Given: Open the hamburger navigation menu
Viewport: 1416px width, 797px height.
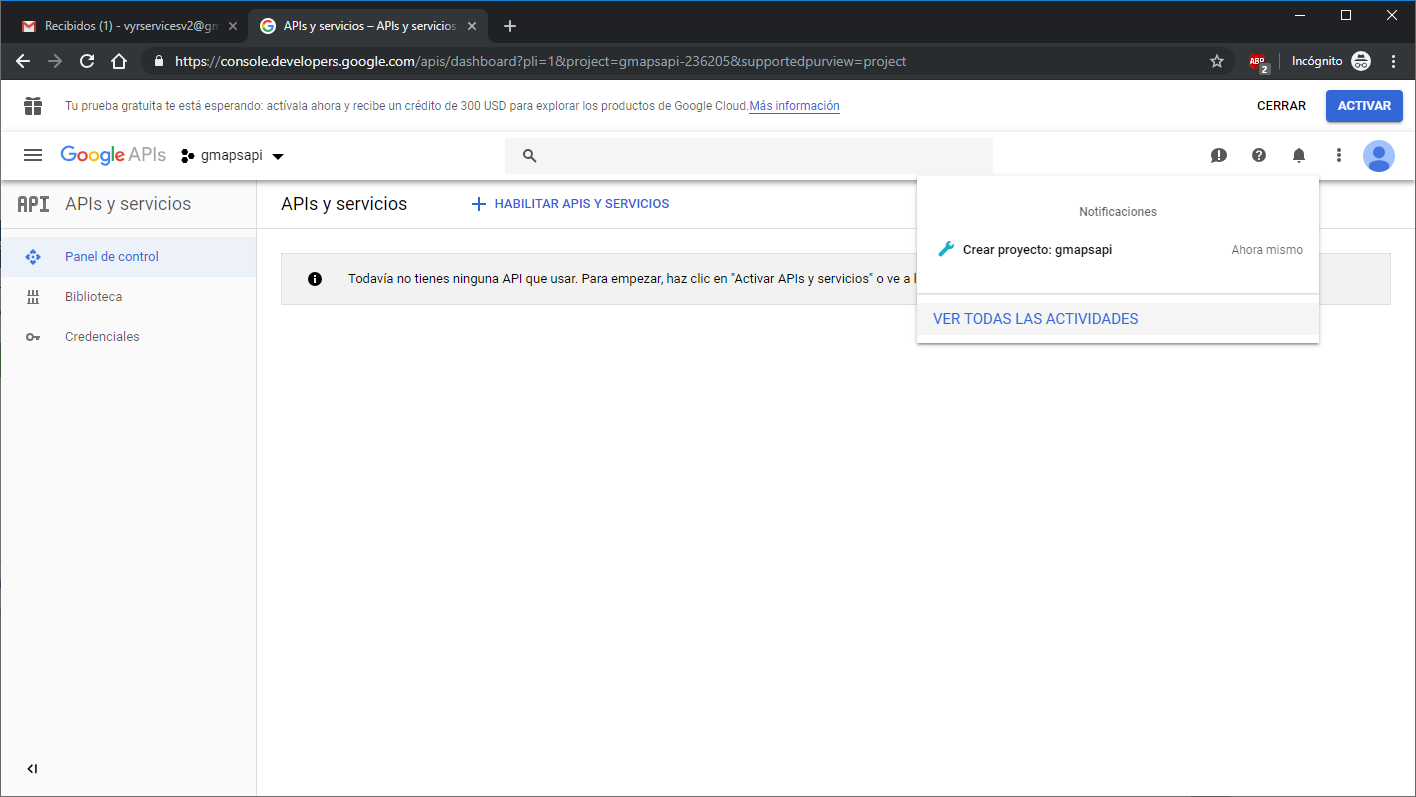Looking at the screenshot, I should (33, 155).
